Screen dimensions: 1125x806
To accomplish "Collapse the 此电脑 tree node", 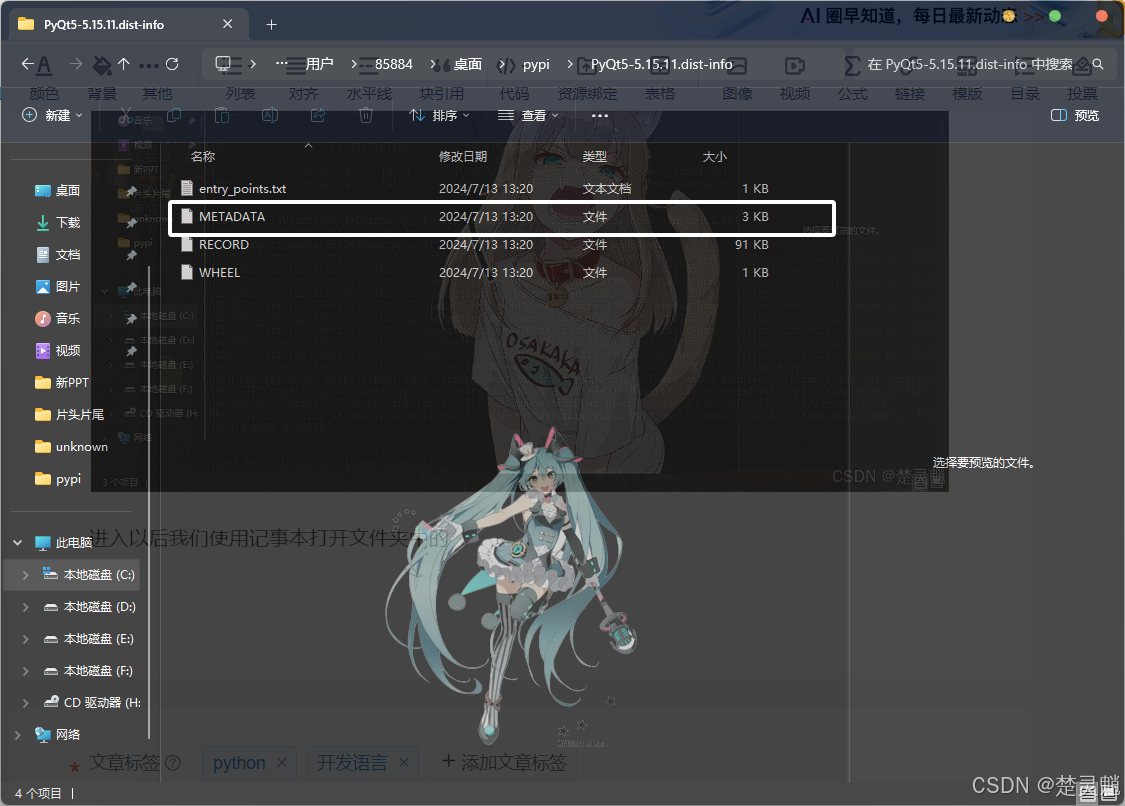I will tap(17, 543).
